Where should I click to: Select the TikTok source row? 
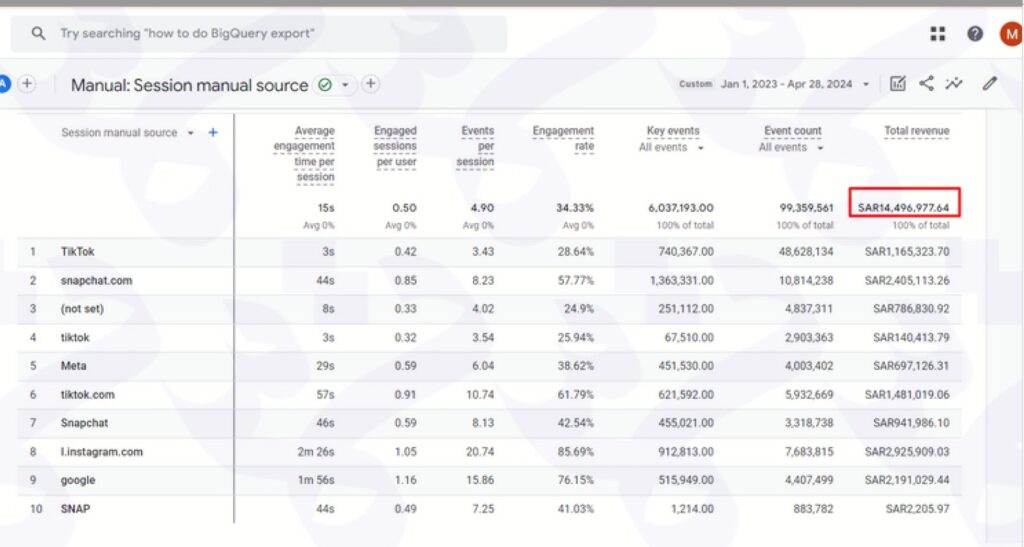click(x=490, y=252)
